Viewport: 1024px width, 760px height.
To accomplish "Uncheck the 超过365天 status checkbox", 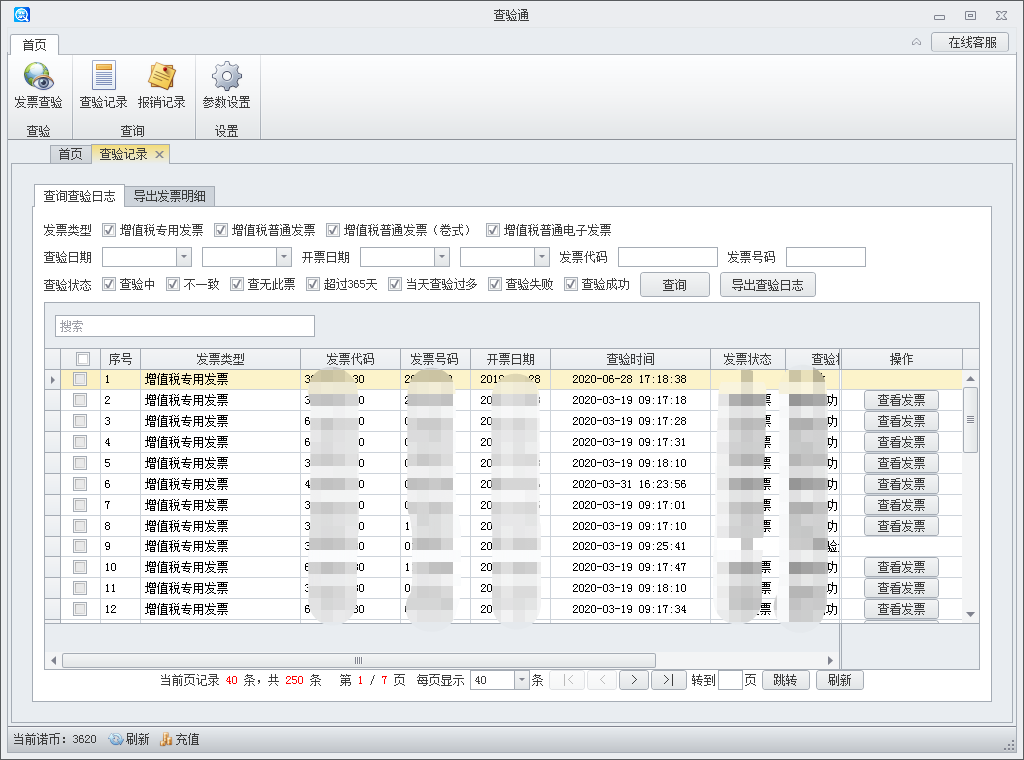I will point(313,284).
